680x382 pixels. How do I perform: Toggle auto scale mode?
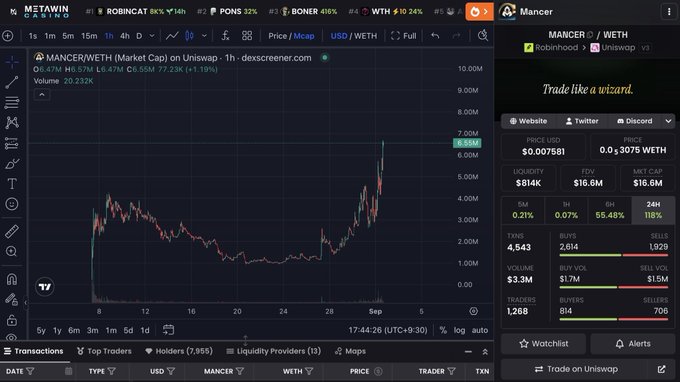click(480, 330)
